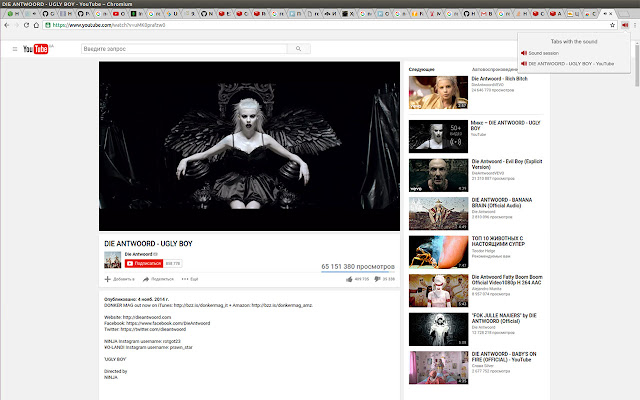Open the 'Ещё' three-dots options
The height and width of the screenshot is (400, 640).
click(190, 279)
